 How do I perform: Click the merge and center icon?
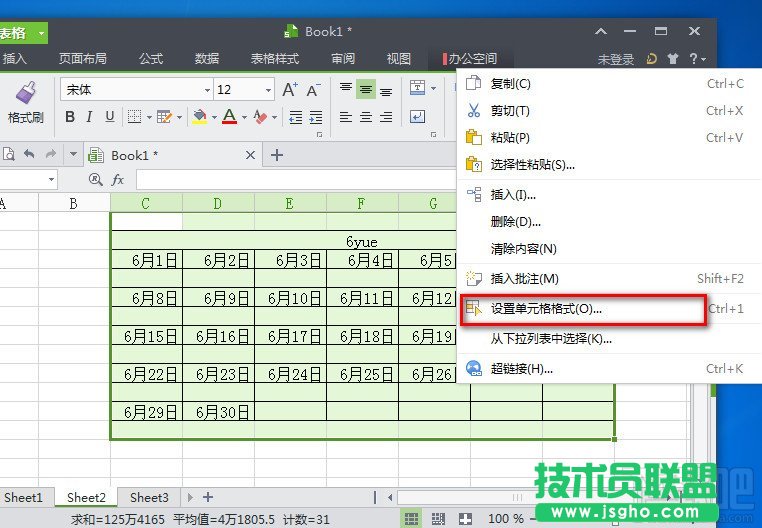coord(417,88)
